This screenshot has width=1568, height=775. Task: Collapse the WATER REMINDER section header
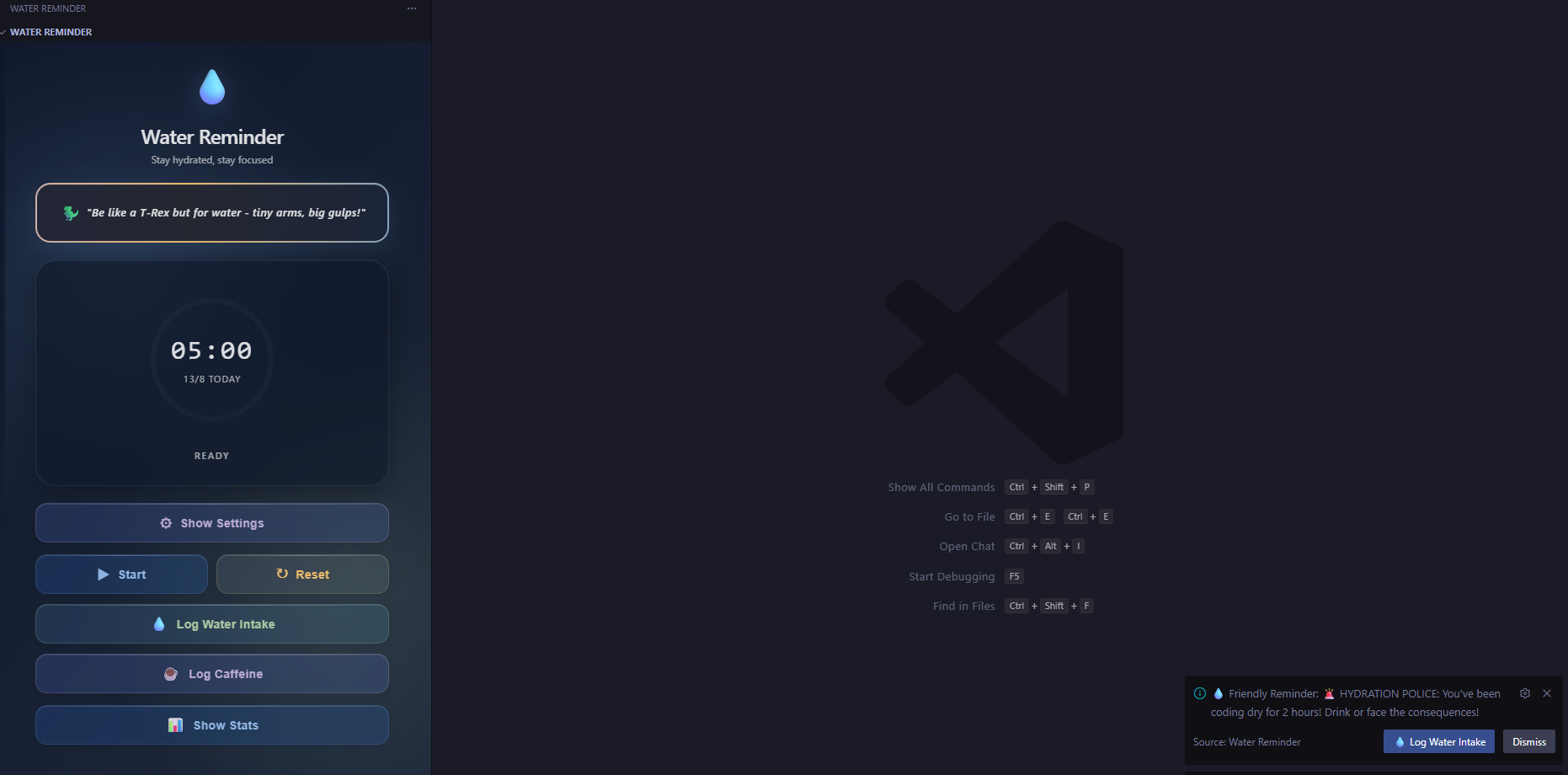pyautogui.click(x=216, y=32)
